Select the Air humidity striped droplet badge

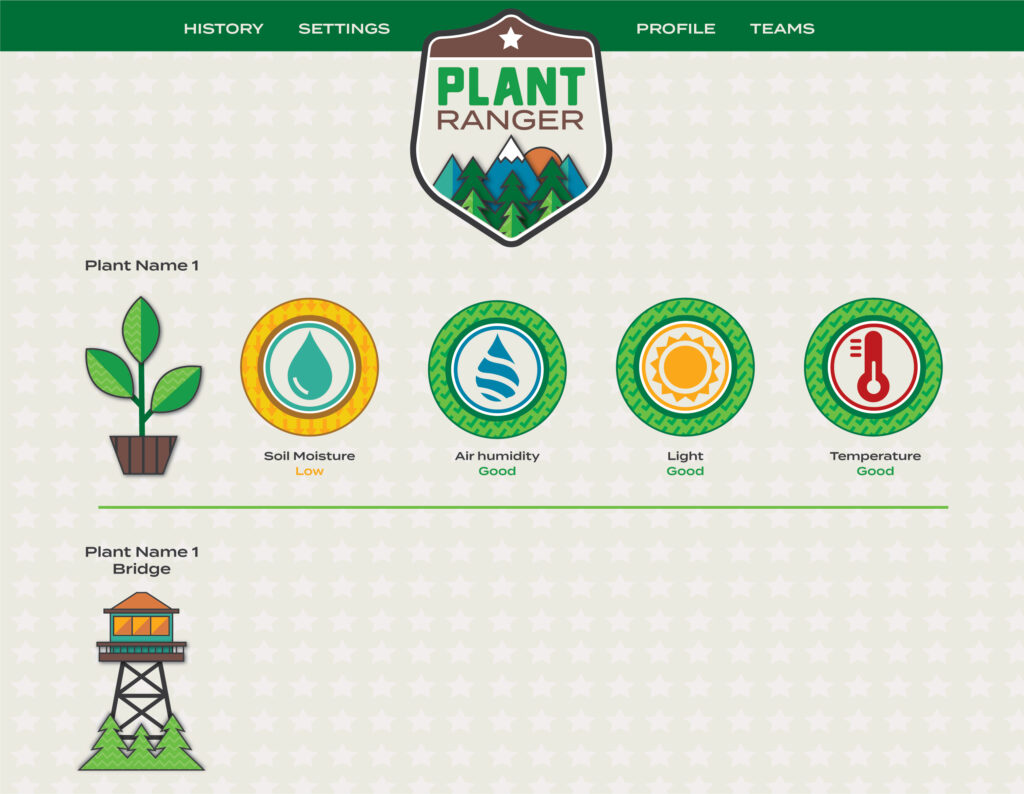(497, 366)
